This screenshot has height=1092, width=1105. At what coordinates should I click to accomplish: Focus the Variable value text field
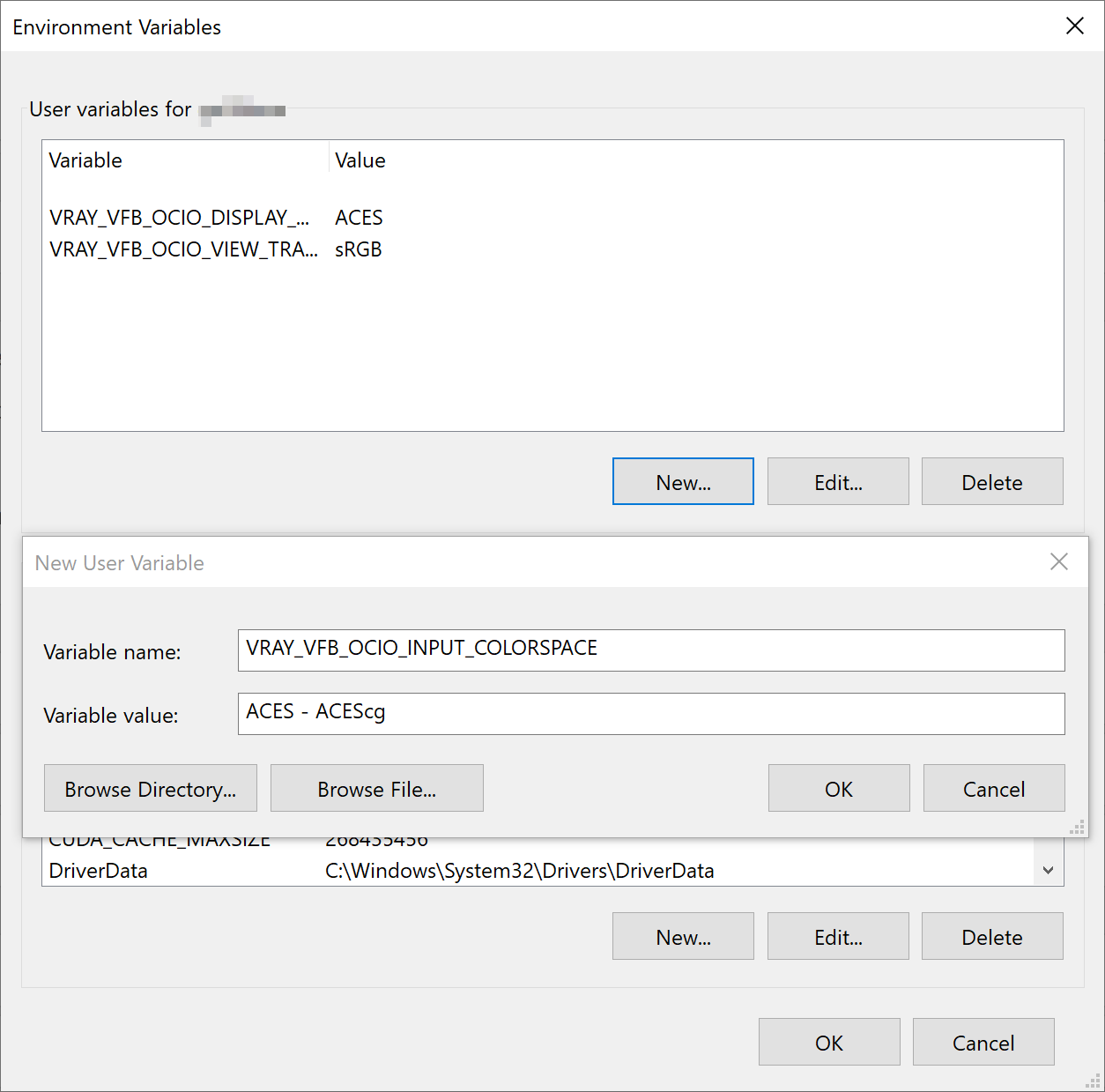[650, 713]
